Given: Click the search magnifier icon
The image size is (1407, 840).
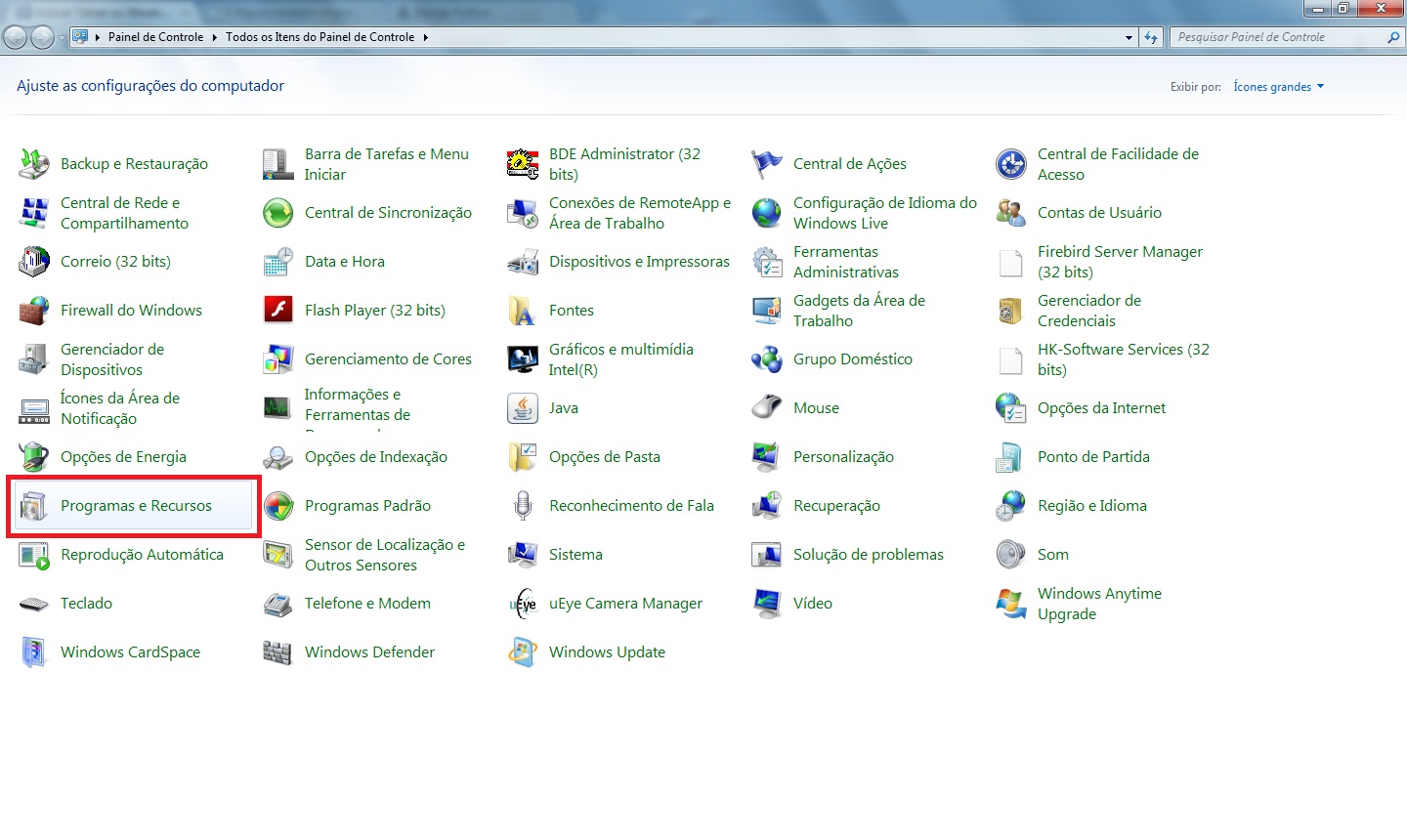Looking at the screenshot, I should 1393,37.
